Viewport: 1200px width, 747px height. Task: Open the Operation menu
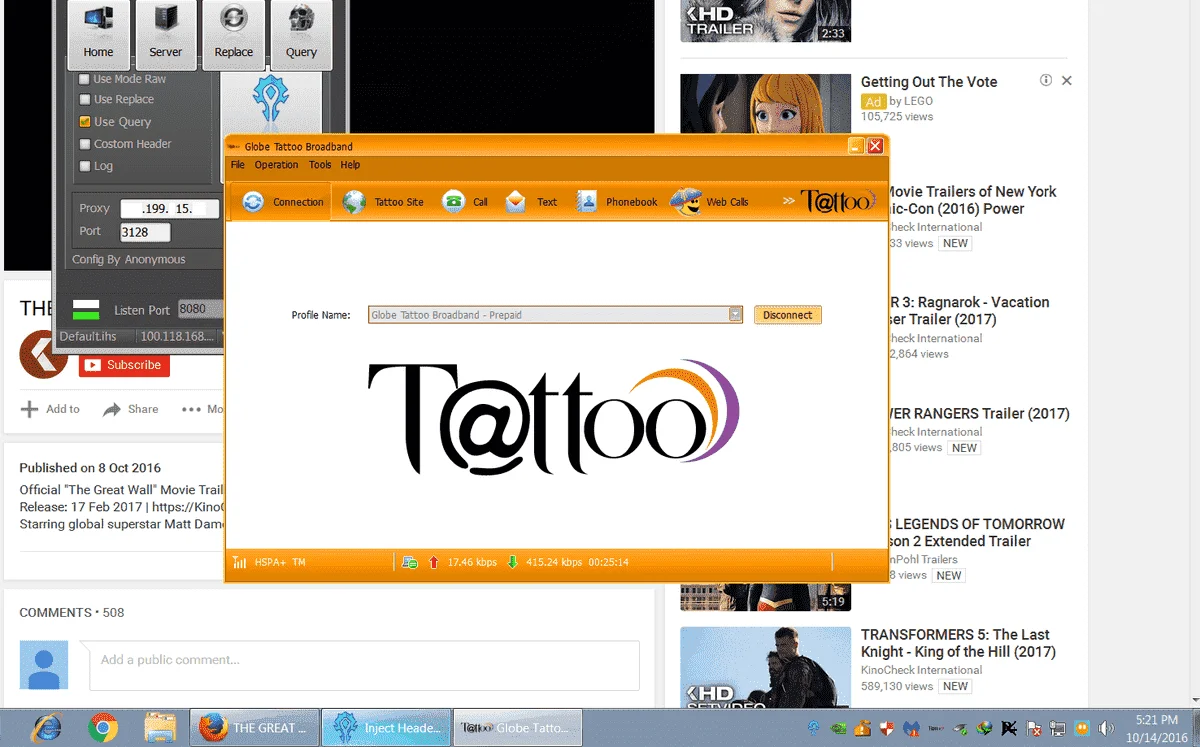276,165
